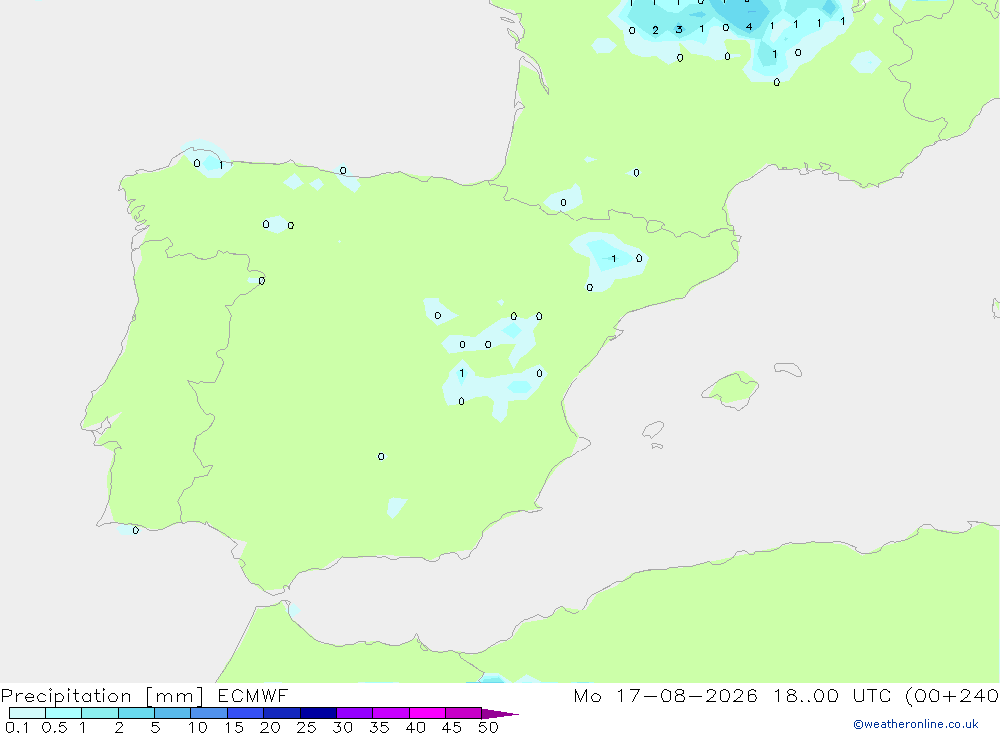
Task: Choose the 30–35 mm purple legend swatch
Action: (355, 713)
